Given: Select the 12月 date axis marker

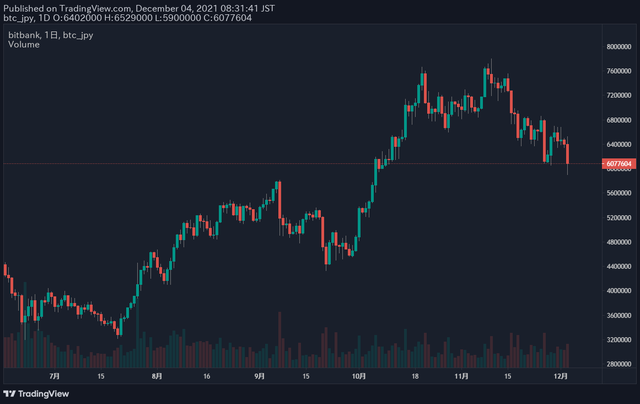Looking at the screenshot, I should tap(561, 376).
